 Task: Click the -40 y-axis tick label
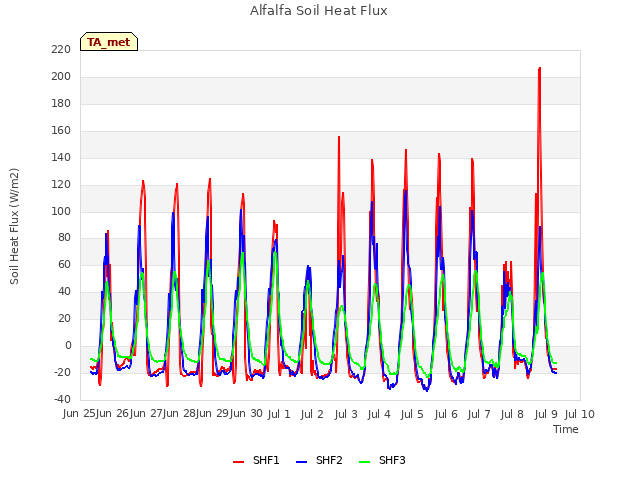(x=62, y=400)
